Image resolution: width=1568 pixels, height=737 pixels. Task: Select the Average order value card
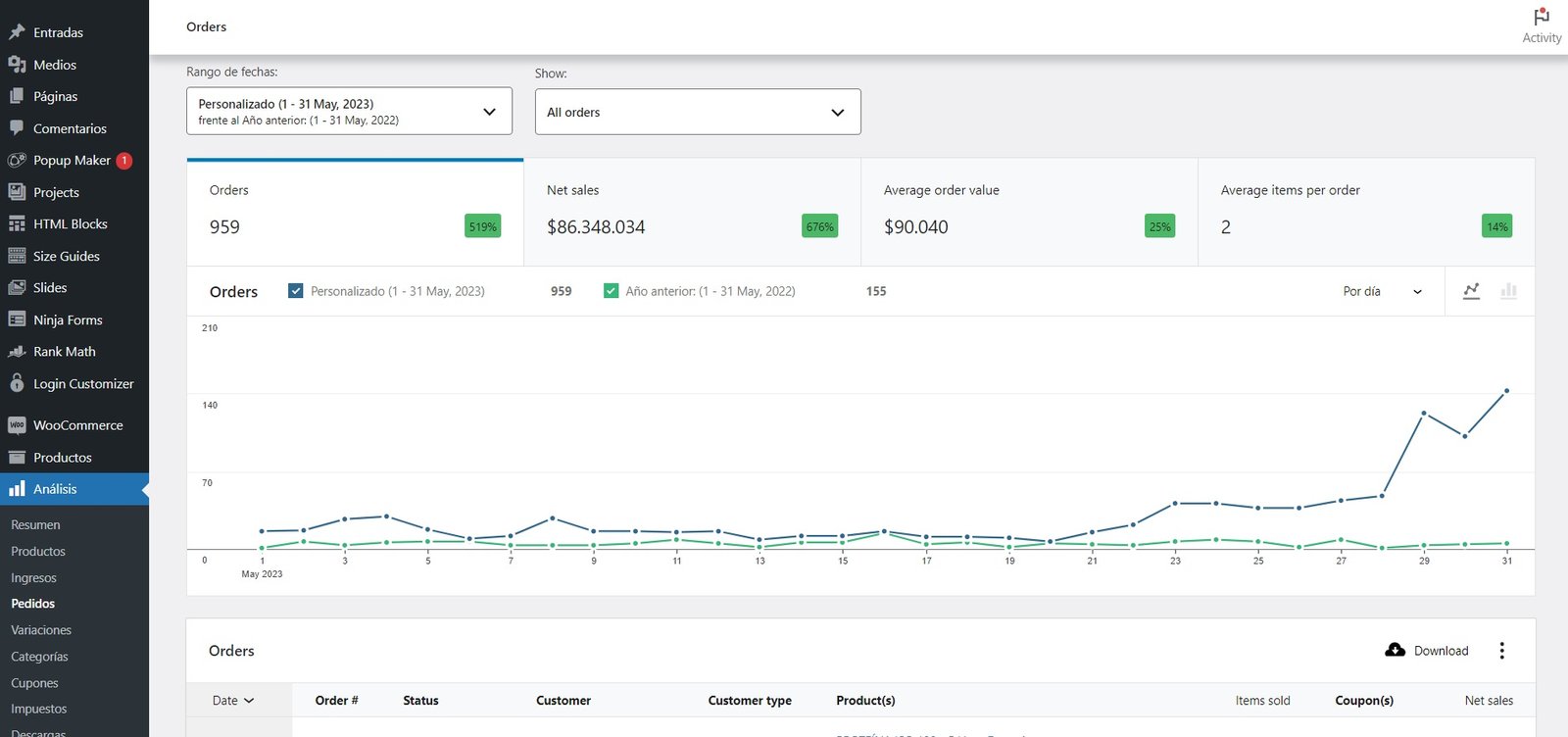1029,213
